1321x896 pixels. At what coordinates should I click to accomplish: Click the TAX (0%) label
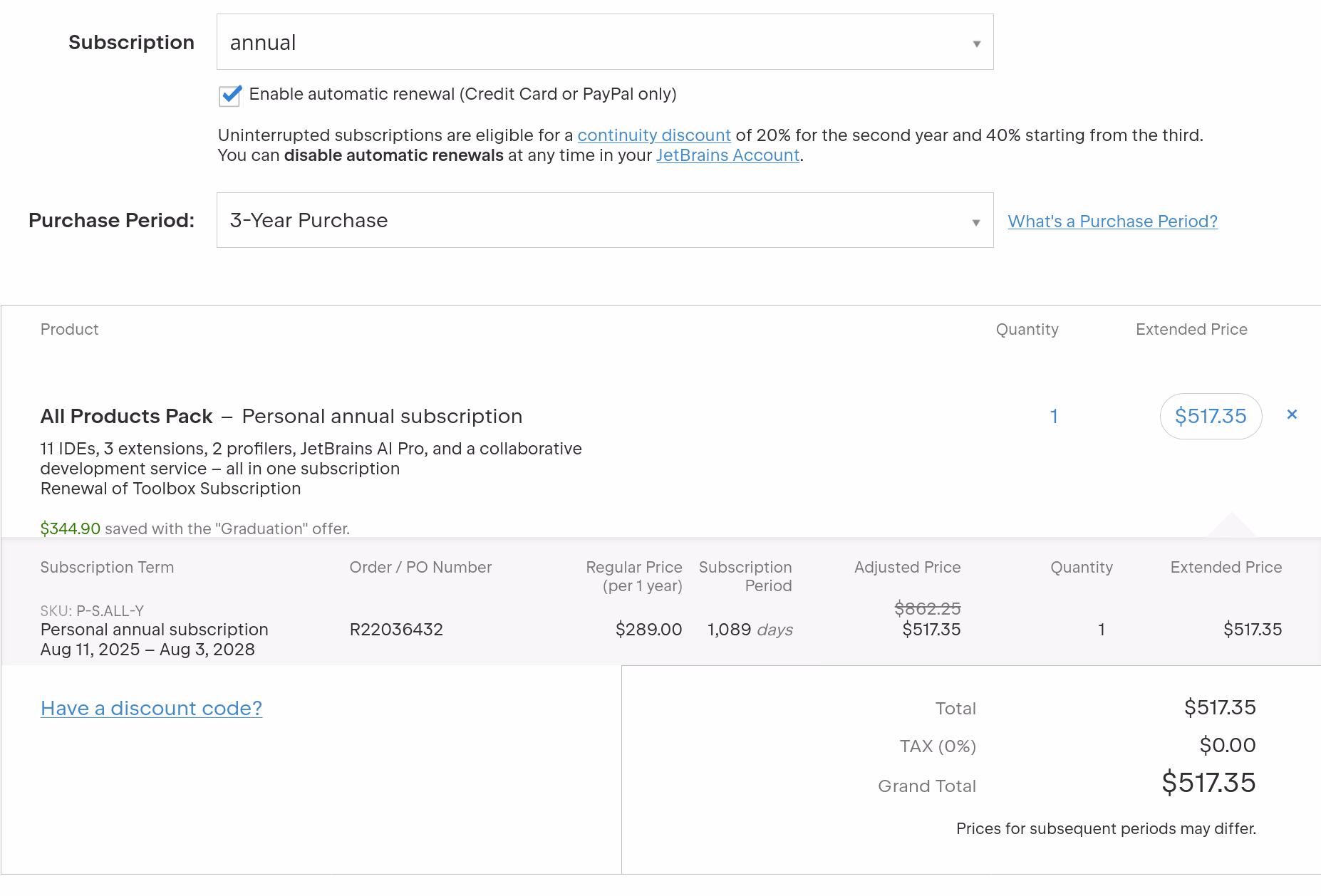938,746
